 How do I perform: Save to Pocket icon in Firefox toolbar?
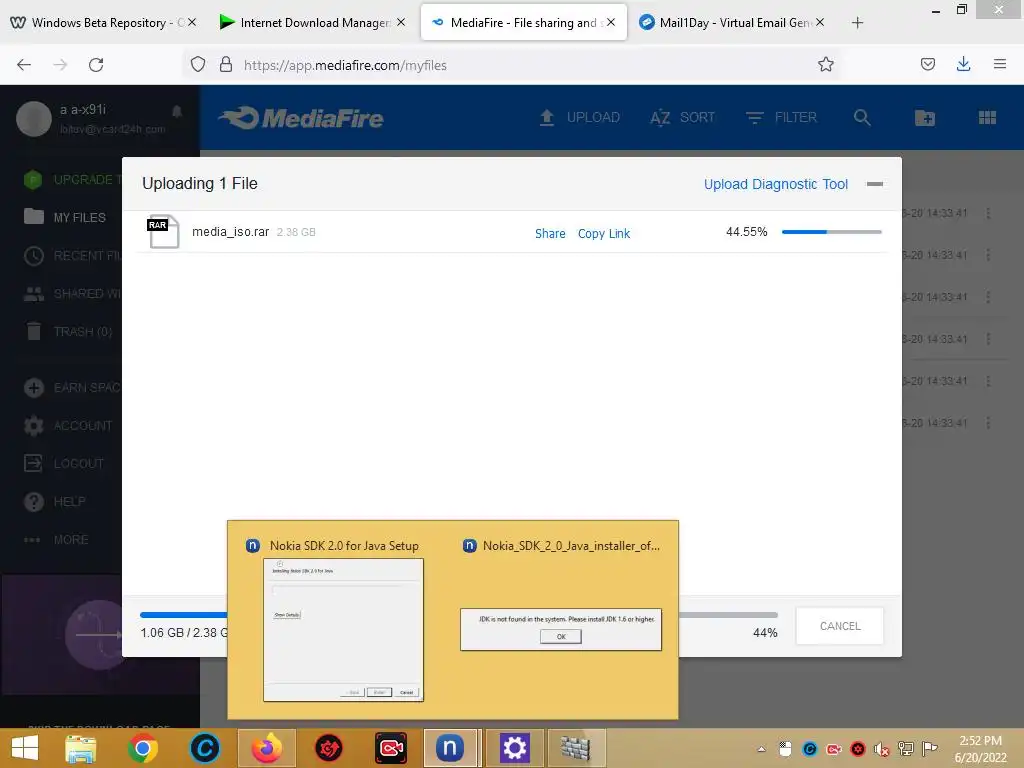click(927, 64)
